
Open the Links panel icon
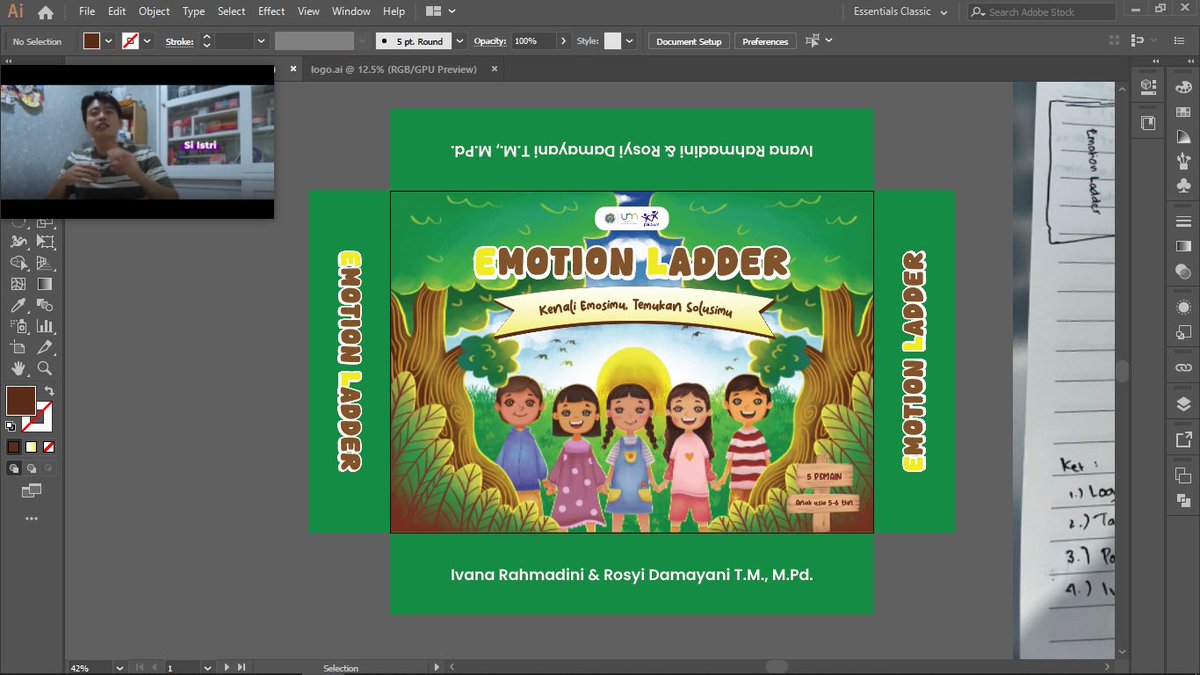tap(1184, 368)
